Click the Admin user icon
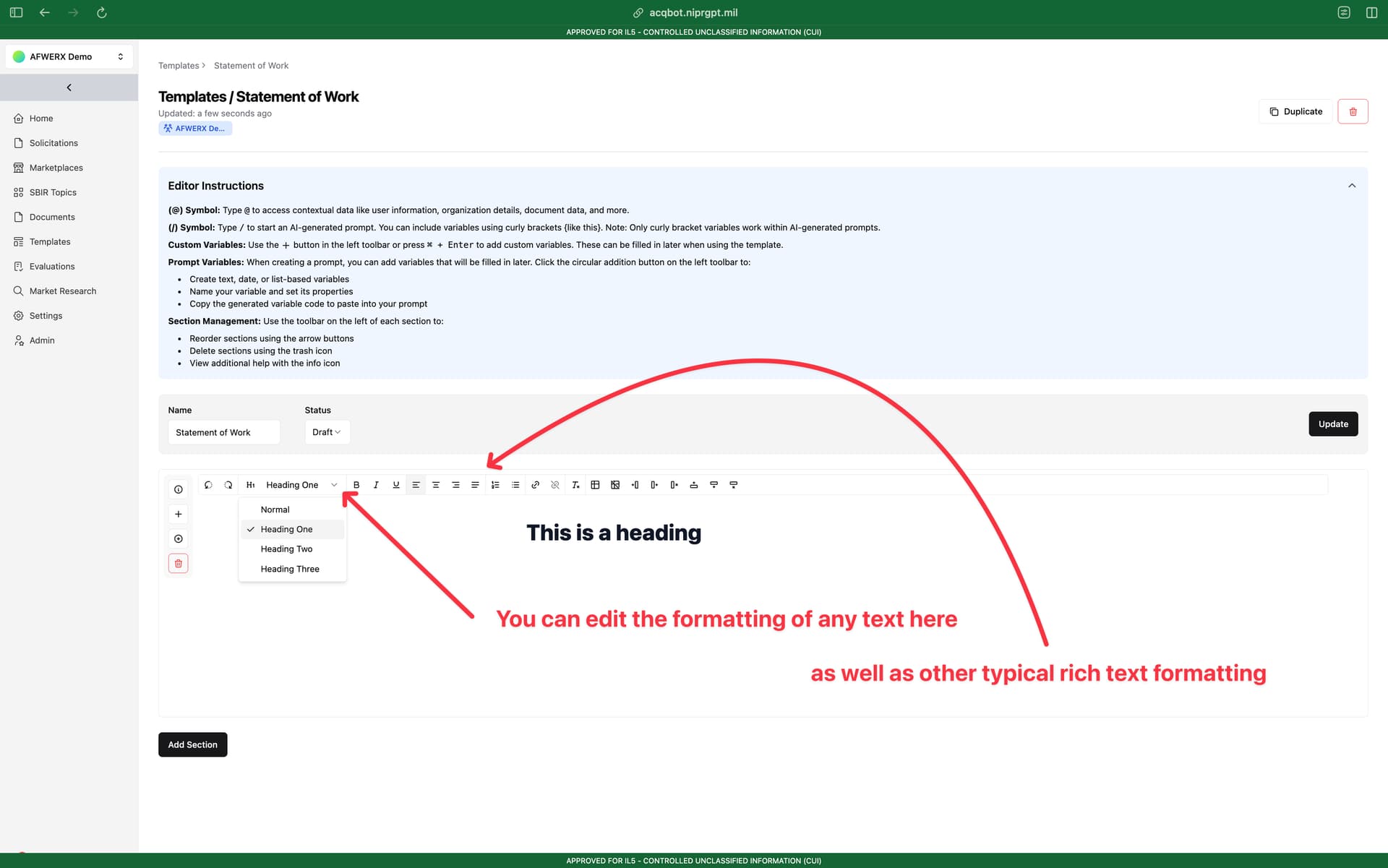The height and width of the screenshot is (868, 1388). pyautogui.click(x=19, y=340)
